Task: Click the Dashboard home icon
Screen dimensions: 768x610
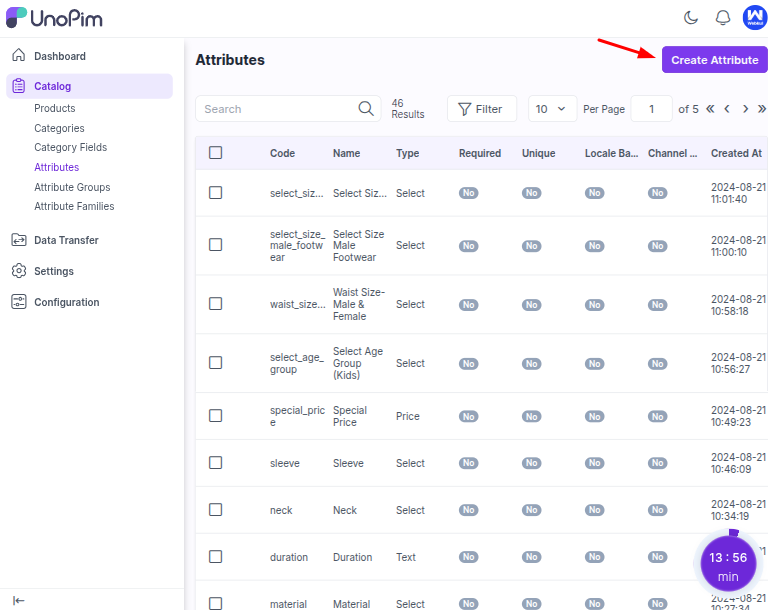Action: (19, 55)
